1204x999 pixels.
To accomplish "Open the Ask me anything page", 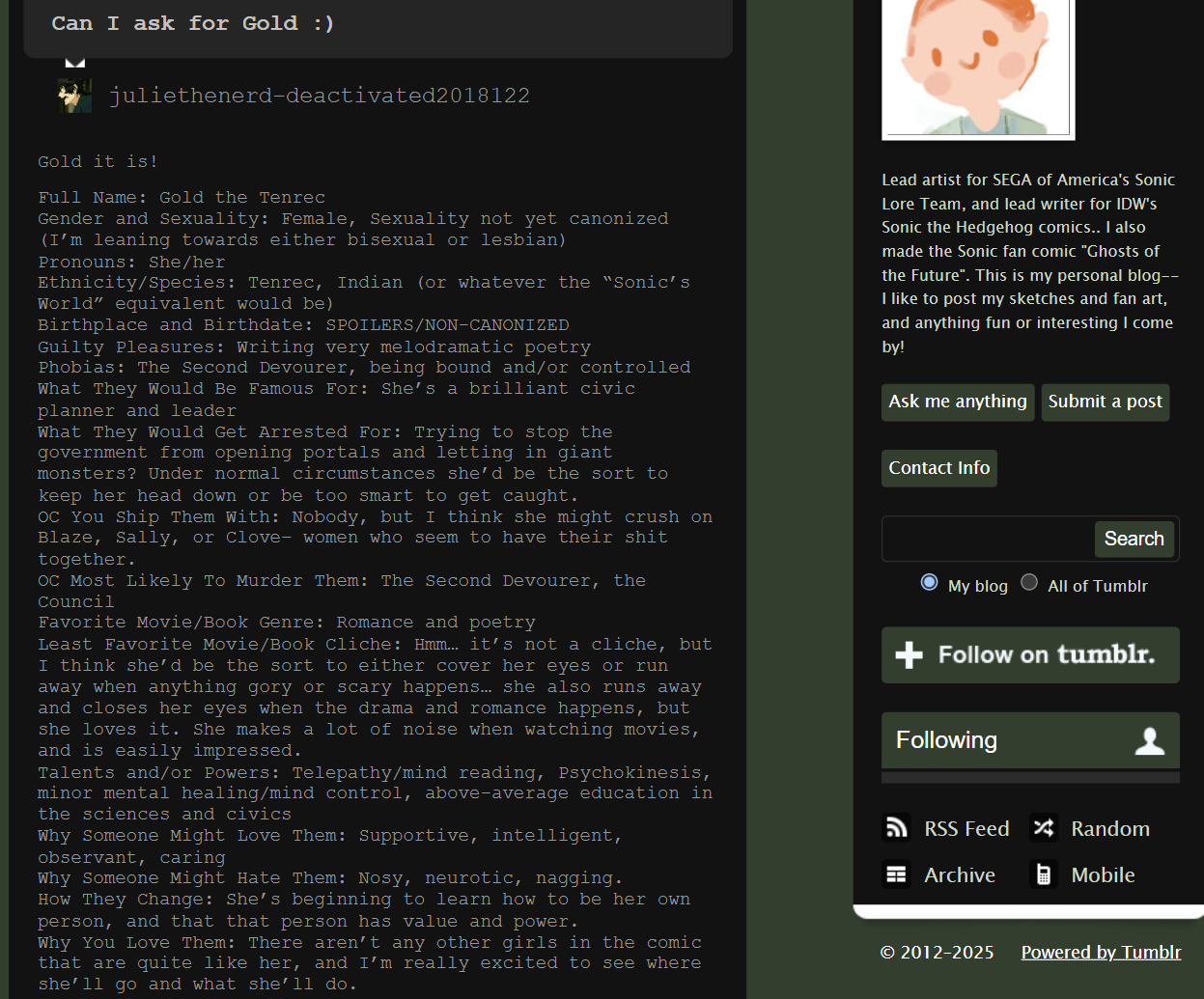I will [x=958, y=402].
